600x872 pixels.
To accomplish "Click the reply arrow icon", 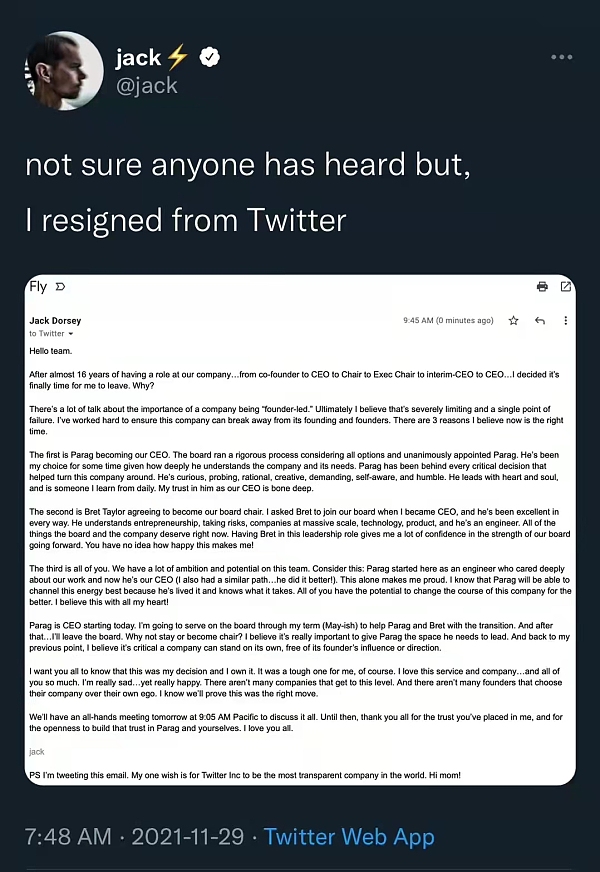I will [x=539, y=320].
